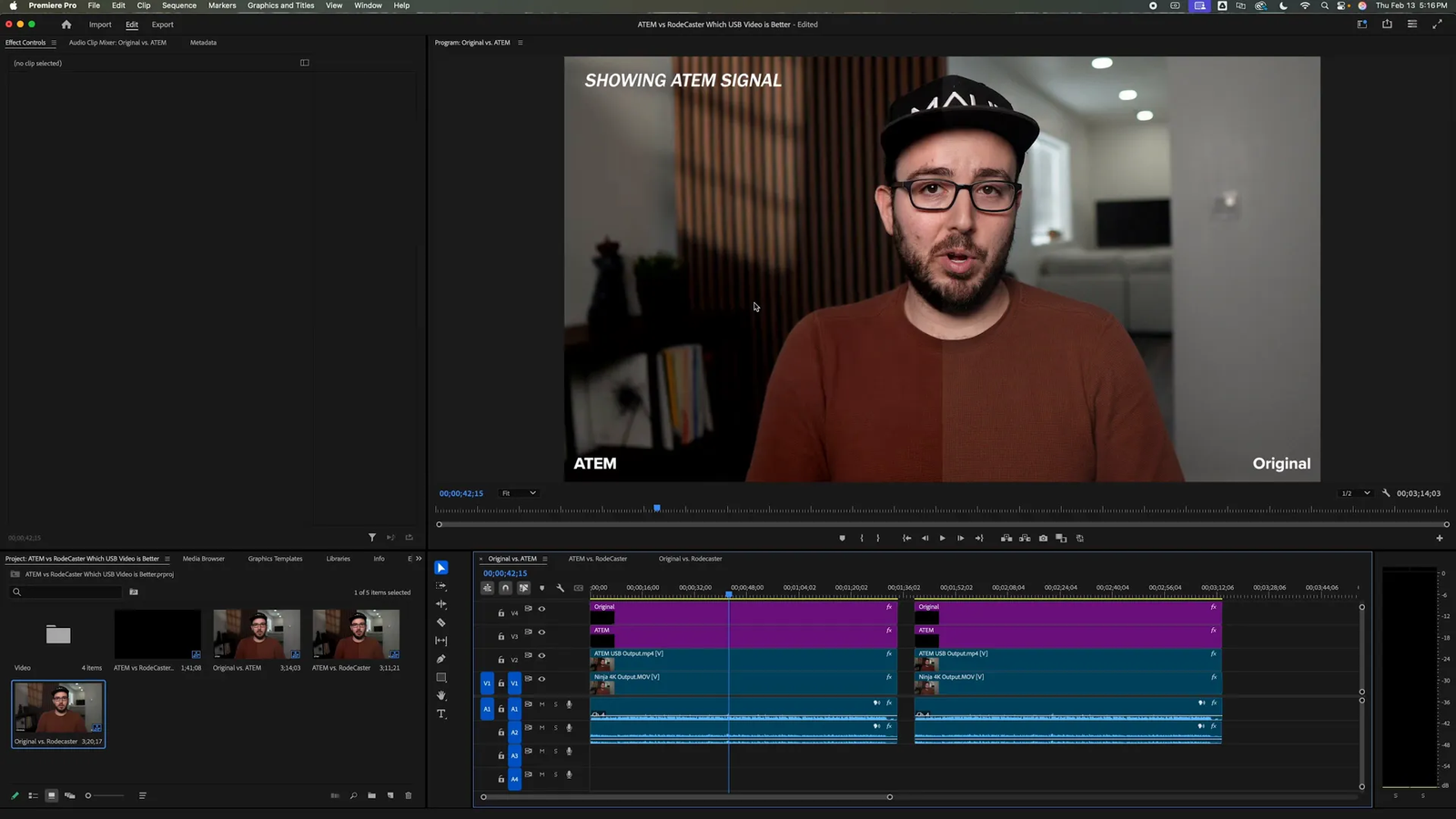Open the Markers menu

[222, 5]
